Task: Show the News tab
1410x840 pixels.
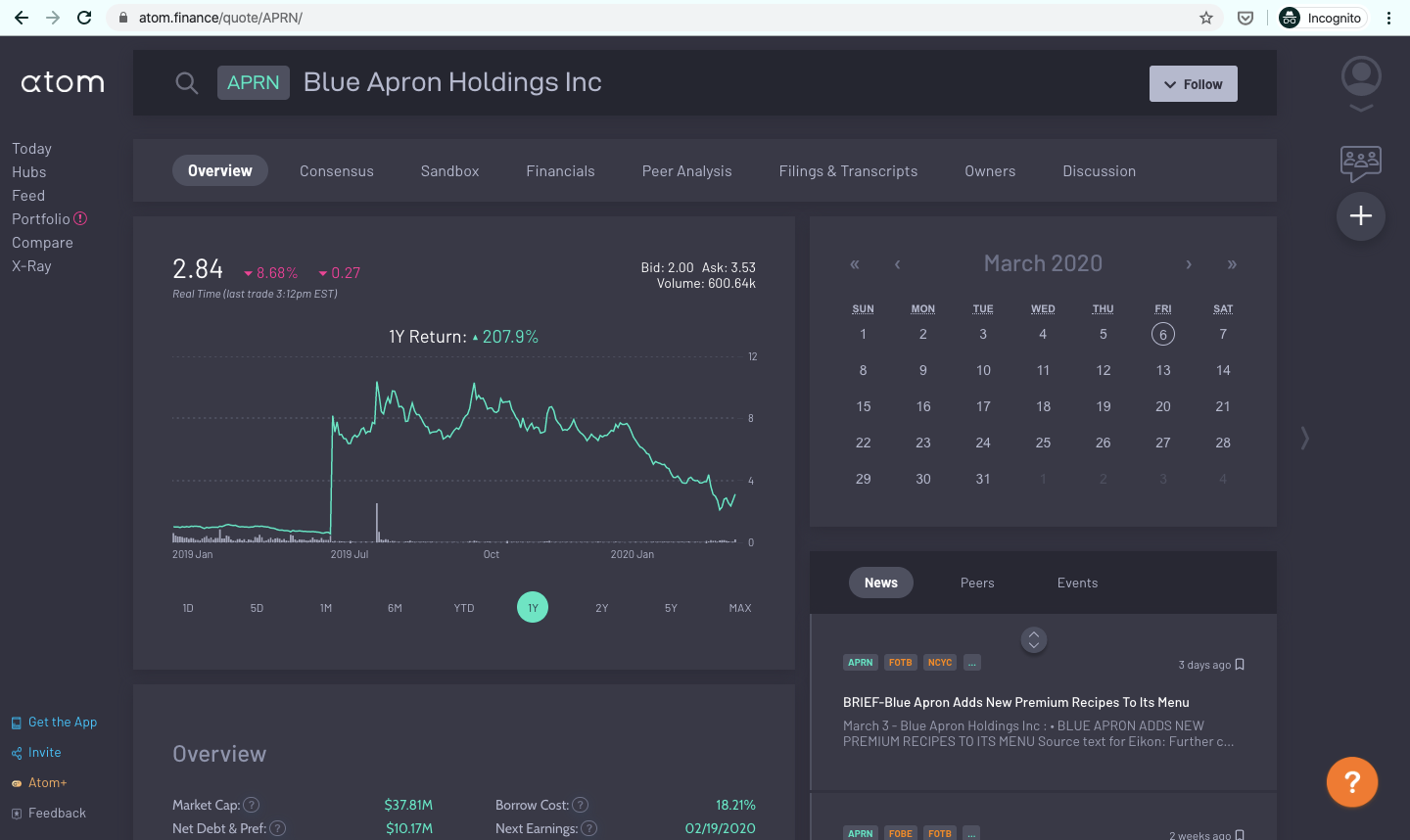Action: [881, 583]
